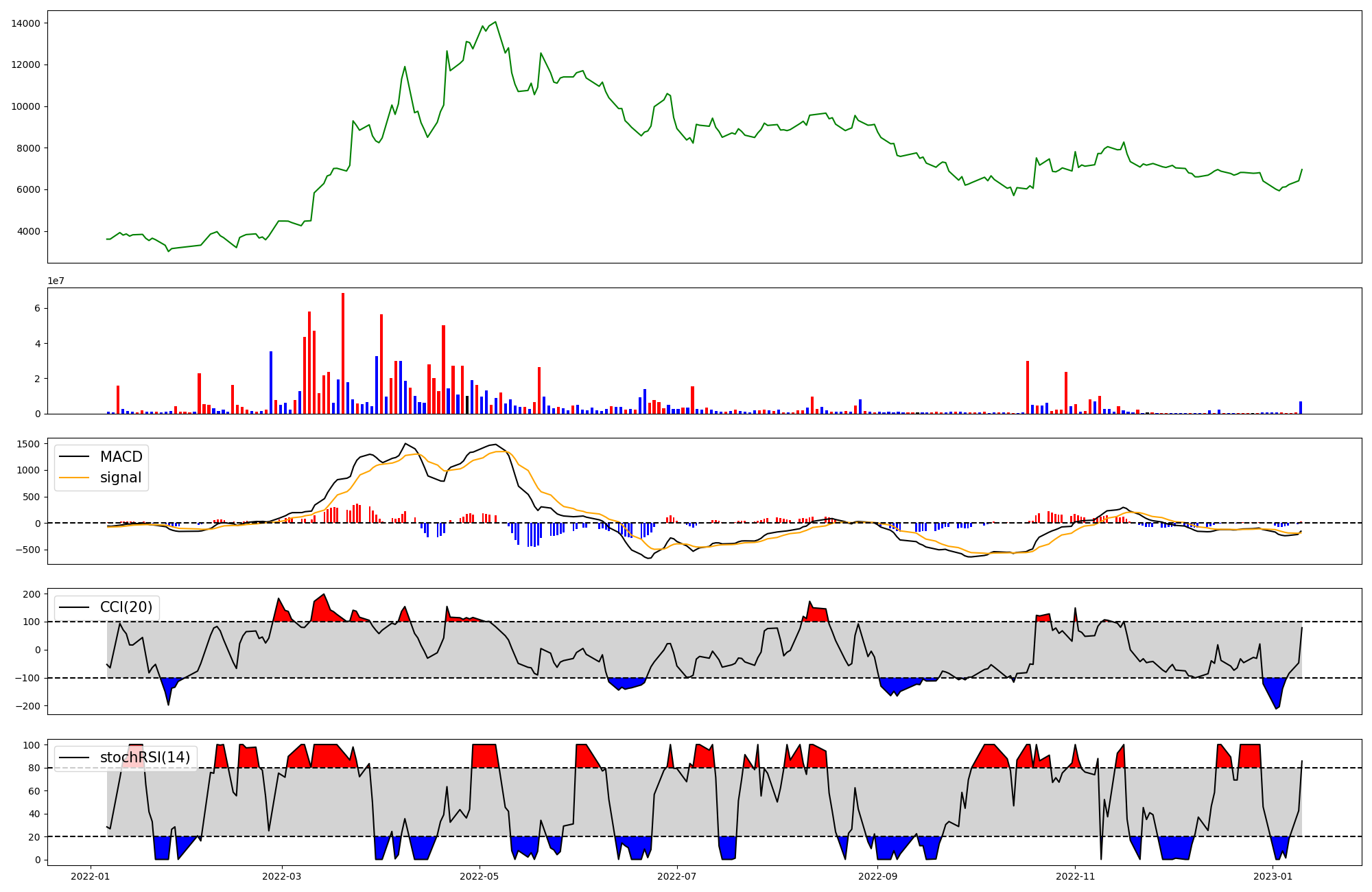The image size is (1372, 892).
Task: Click the 2022-09 x-axis date label
Action: pos(877,876)
